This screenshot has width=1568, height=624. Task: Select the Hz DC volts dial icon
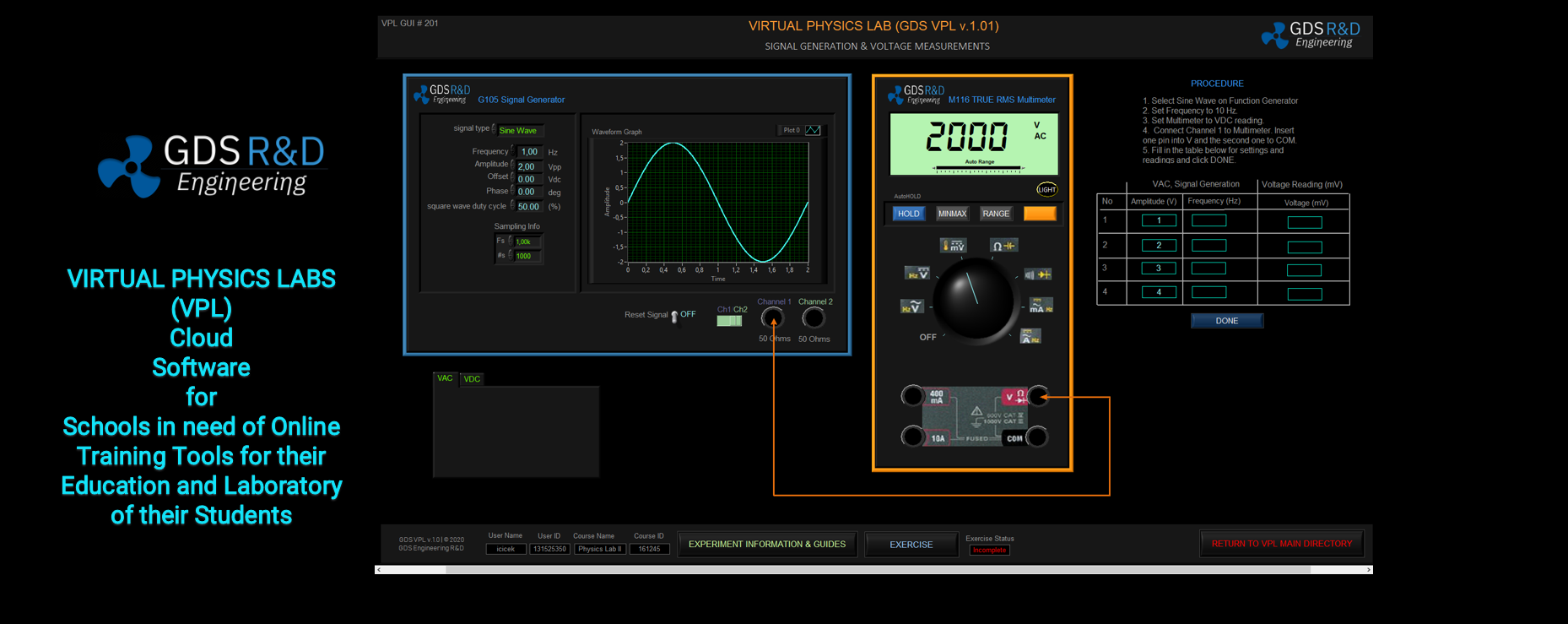click(917, 274)
